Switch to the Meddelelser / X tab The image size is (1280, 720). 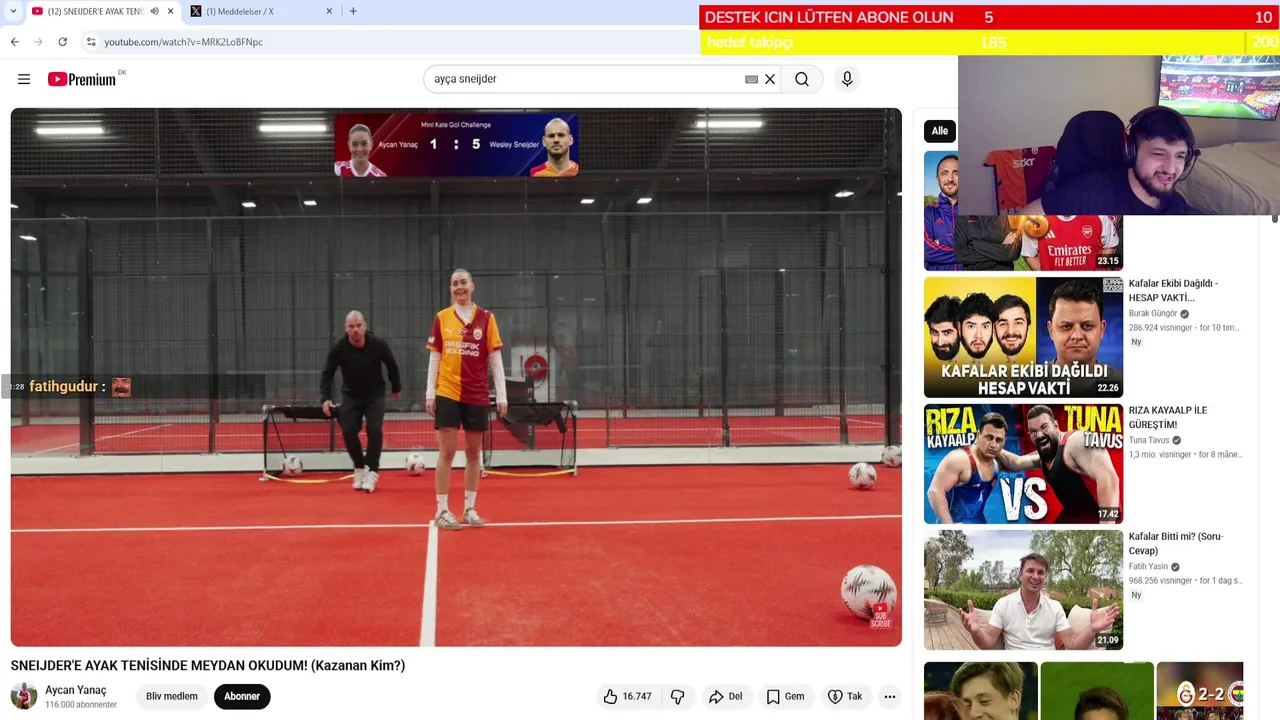pos(262,11)
